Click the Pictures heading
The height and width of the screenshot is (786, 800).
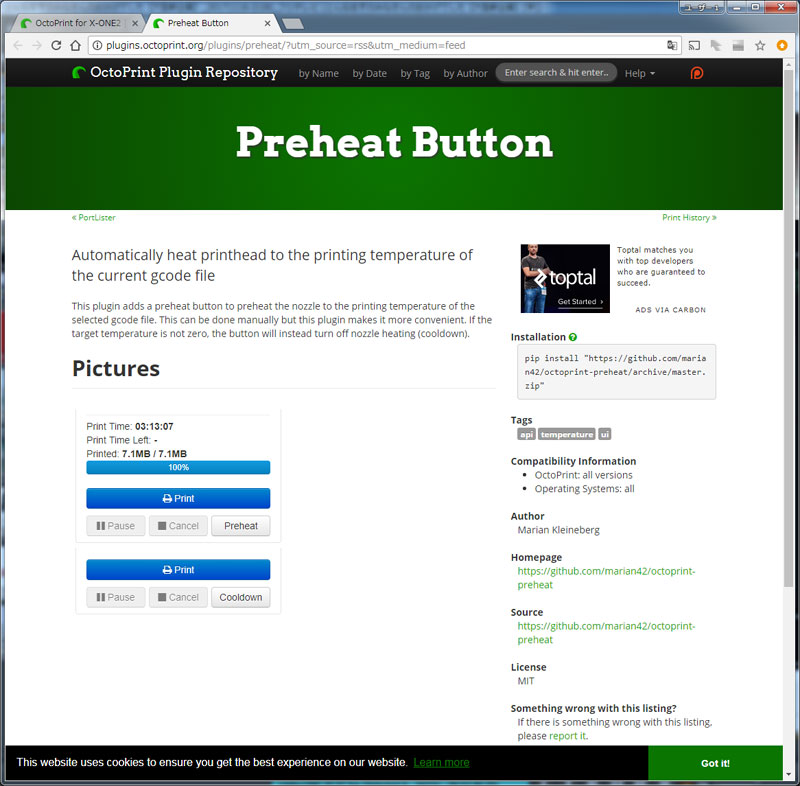[x=116, y=369]
